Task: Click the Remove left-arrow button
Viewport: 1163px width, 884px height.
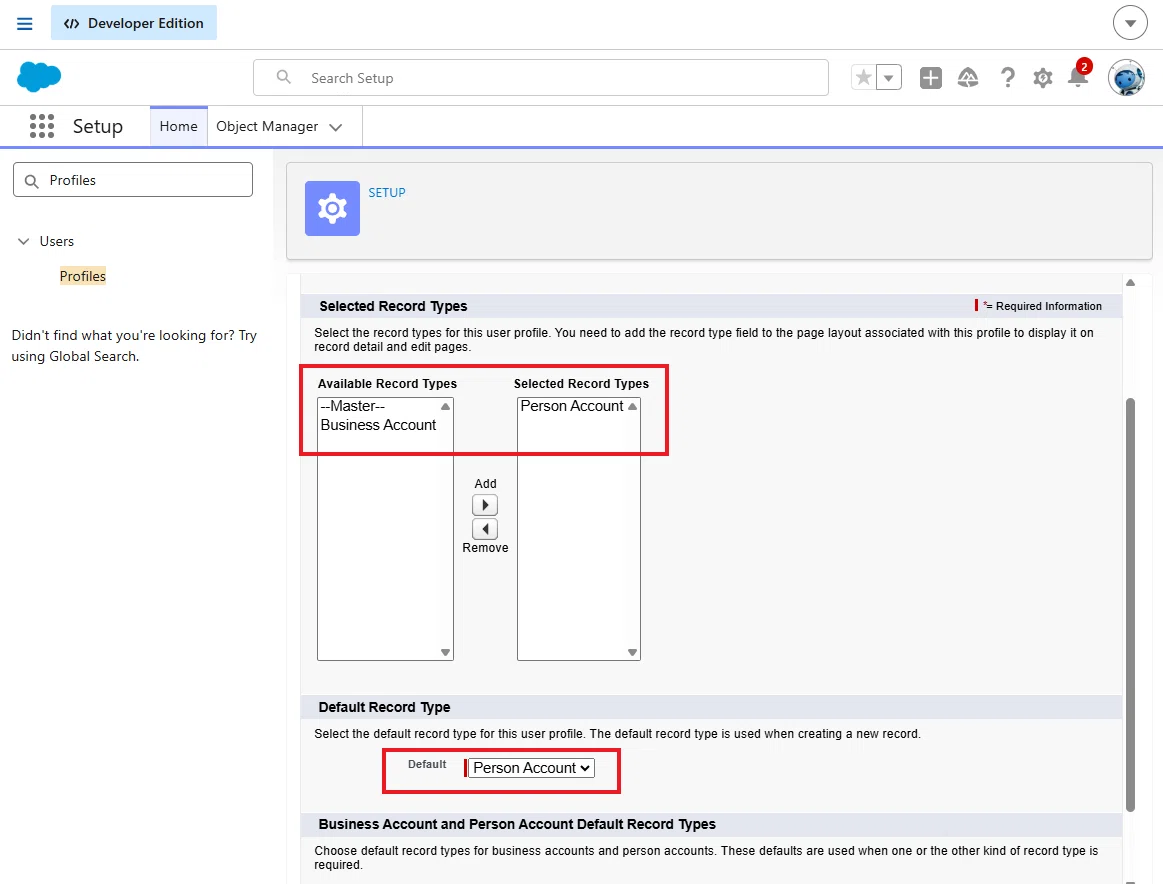Action: coord(485,529)
